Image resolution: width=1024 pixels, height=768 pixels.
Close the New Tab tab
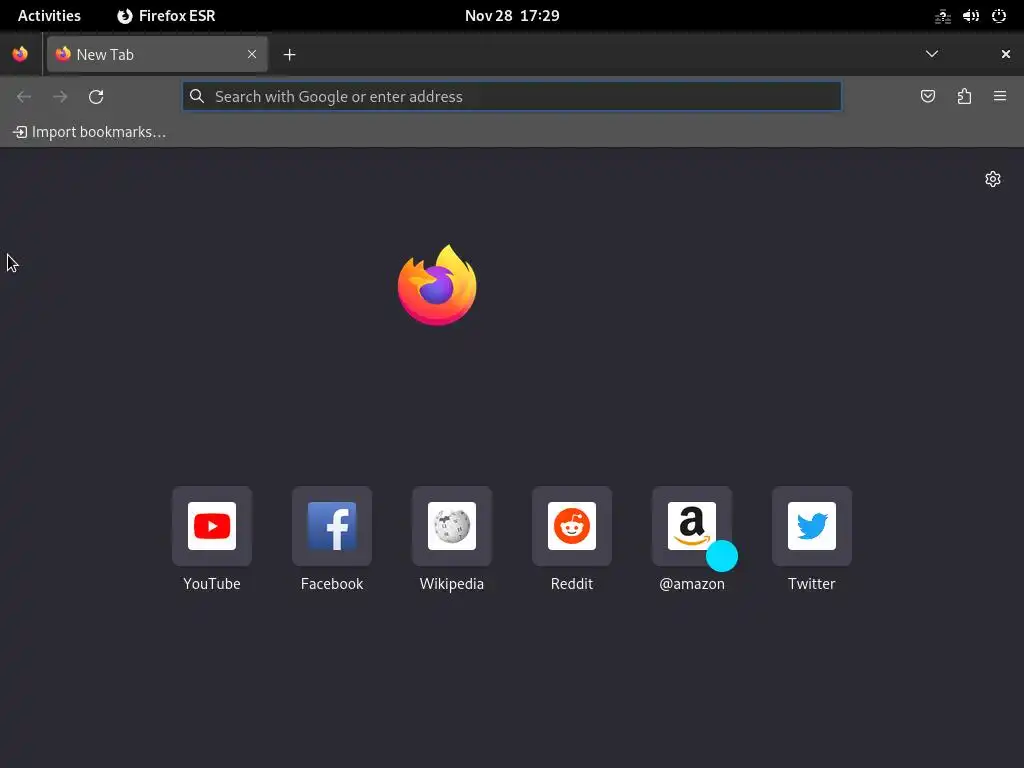(x=252, y=54)
